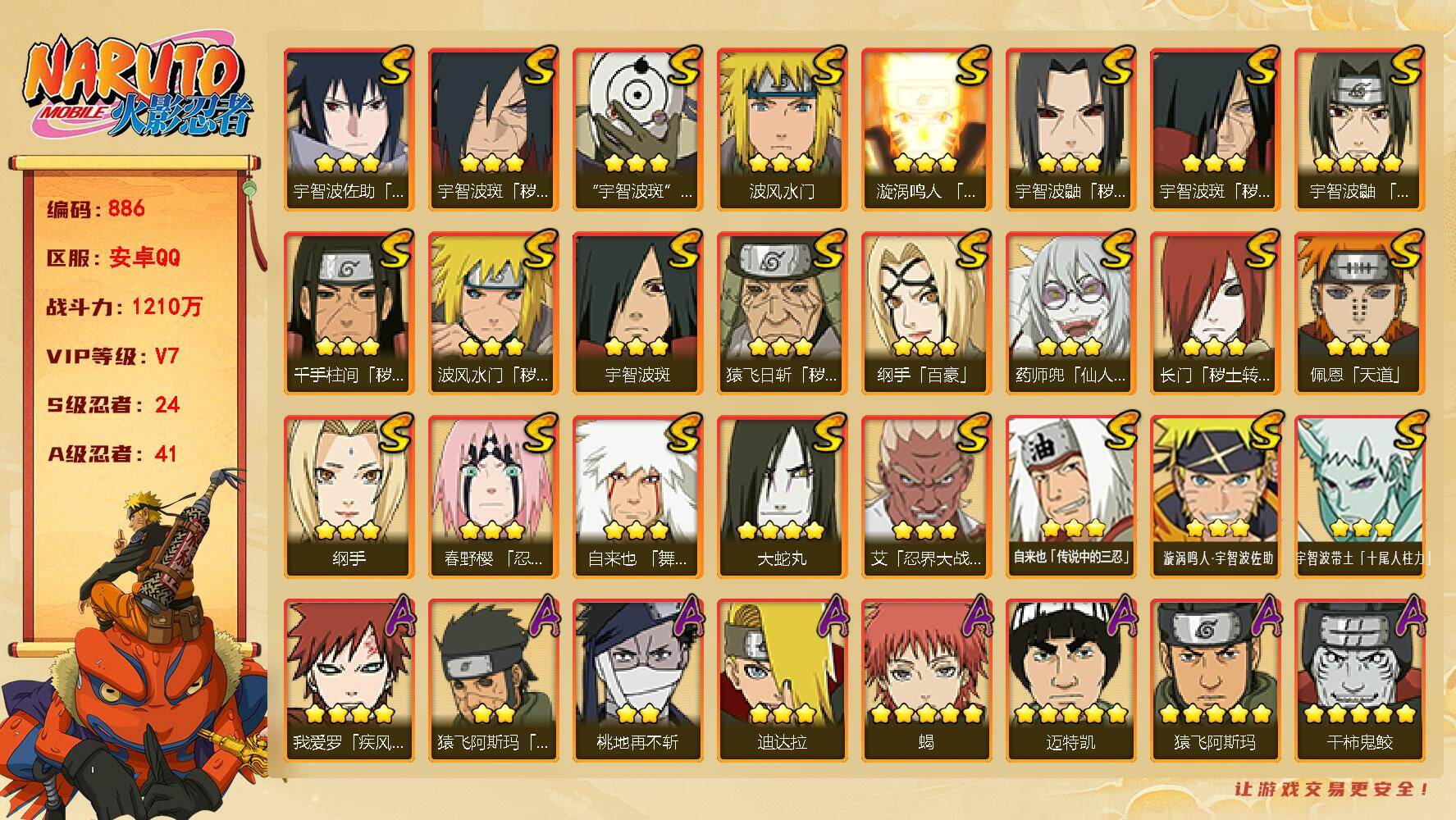The width and height of the screenshot is (1456, 820).
Task: Select the 桃地再不斩 ninja card
Action: [637, 681]
